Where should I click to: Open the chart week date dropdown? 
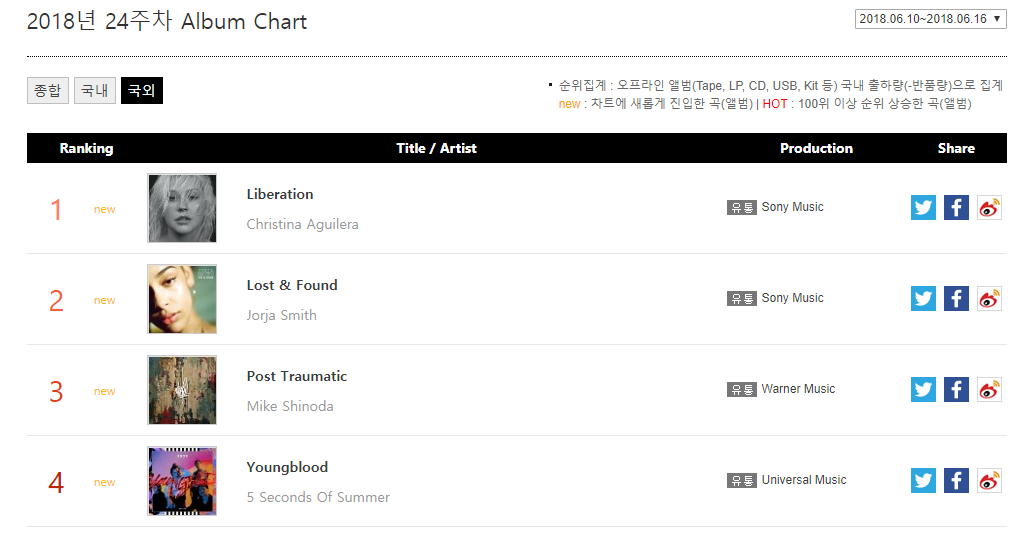pos(931,19)
